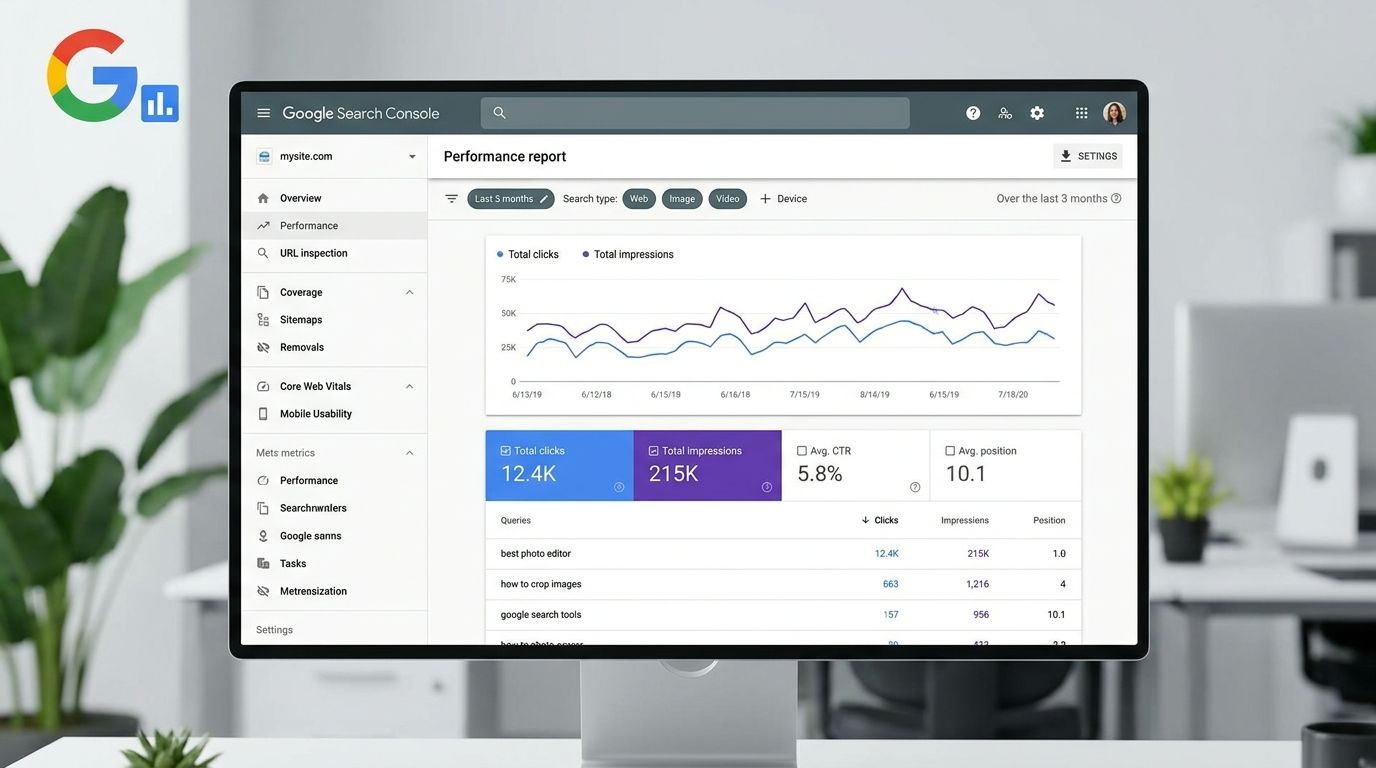
Task: Open the hamburger navigation menu
Action: [x=263, y=113]
